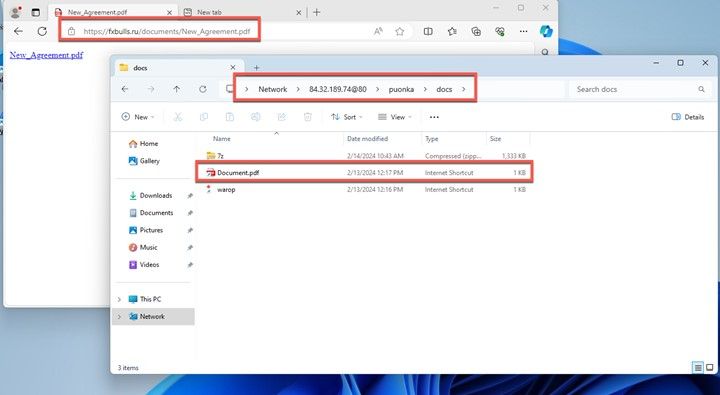The image size is (720, 395).
Task: Open Edge profile avatar icon
Action: tap(16, 12)
